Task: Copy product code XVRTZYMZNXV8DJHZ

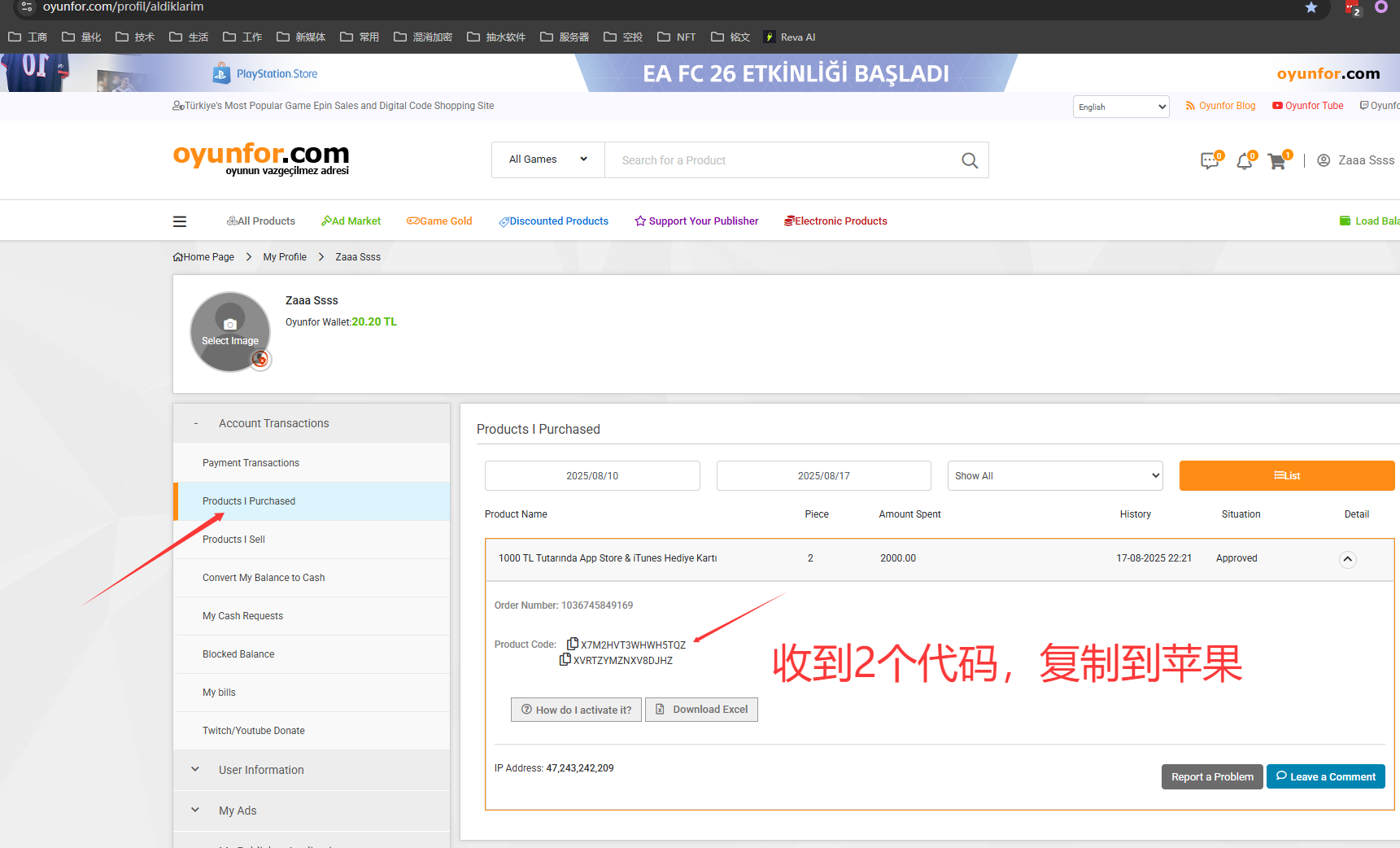Action: (565, 659)
